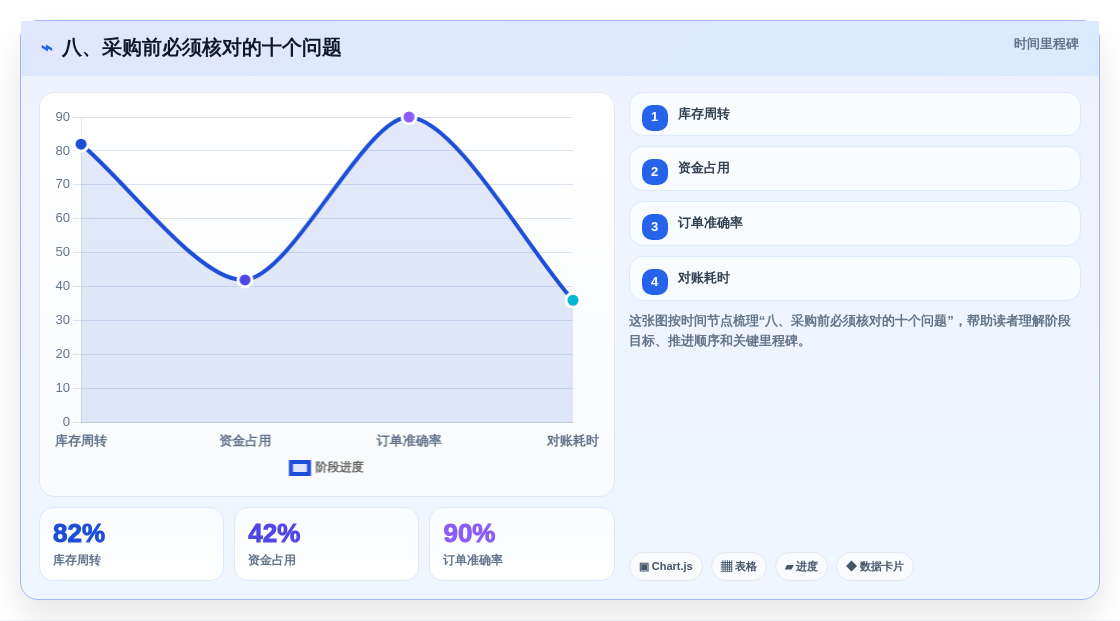Click the 82% 库存周转 stat card
1120x621 pixels.
tap(131, 545)
